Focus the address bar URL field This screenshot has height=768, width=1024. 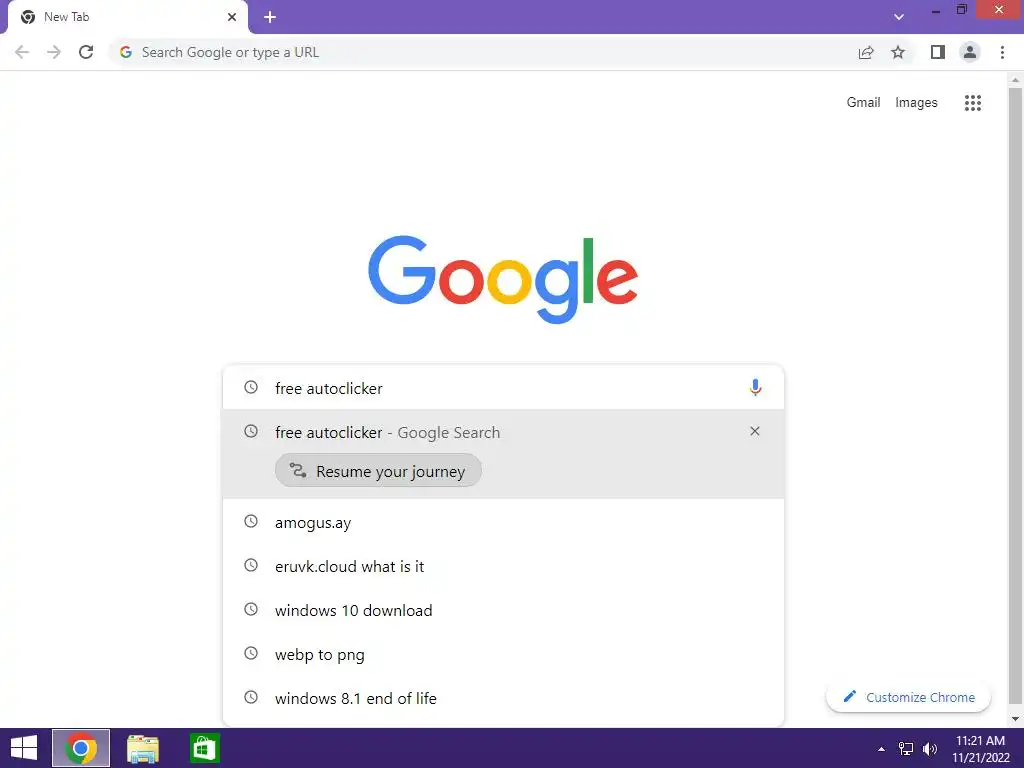click(483, 52)
